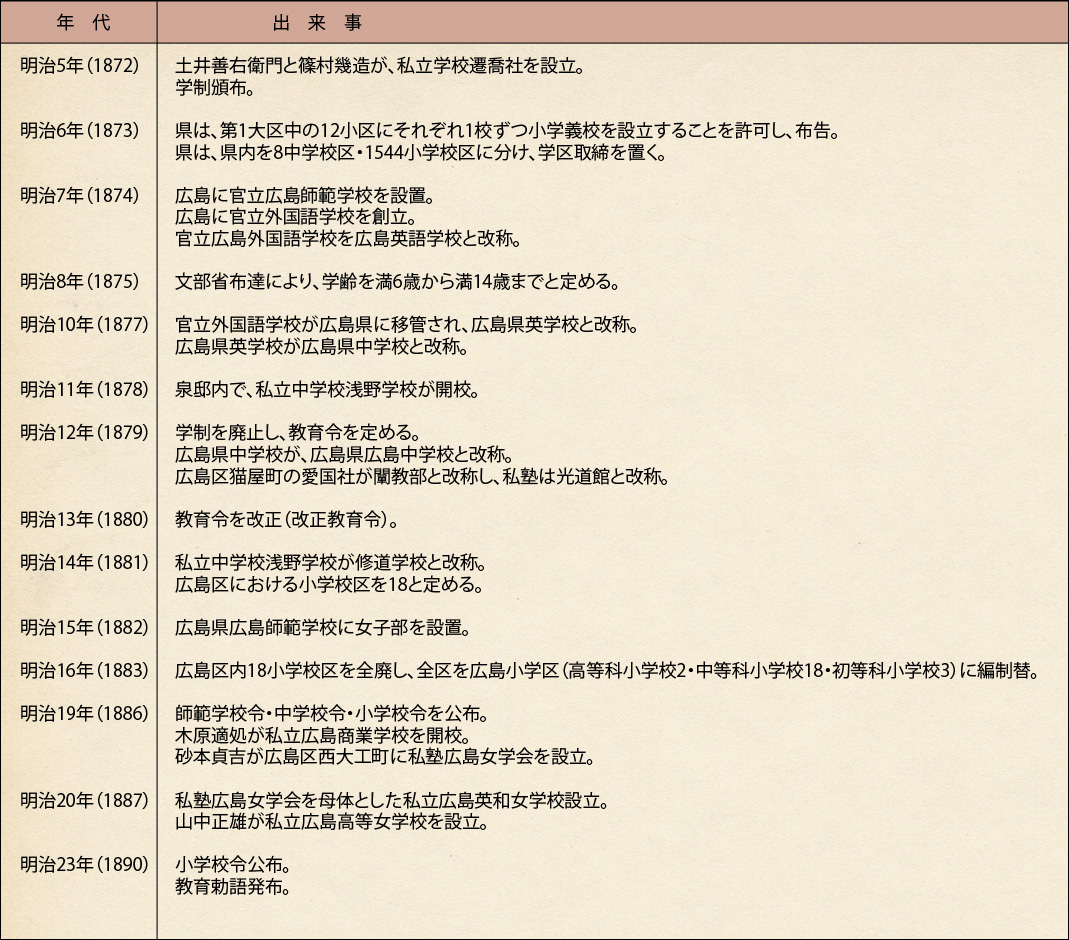Click the 浅野学校が修道学校と改称 line

click(x=331, y=563)
